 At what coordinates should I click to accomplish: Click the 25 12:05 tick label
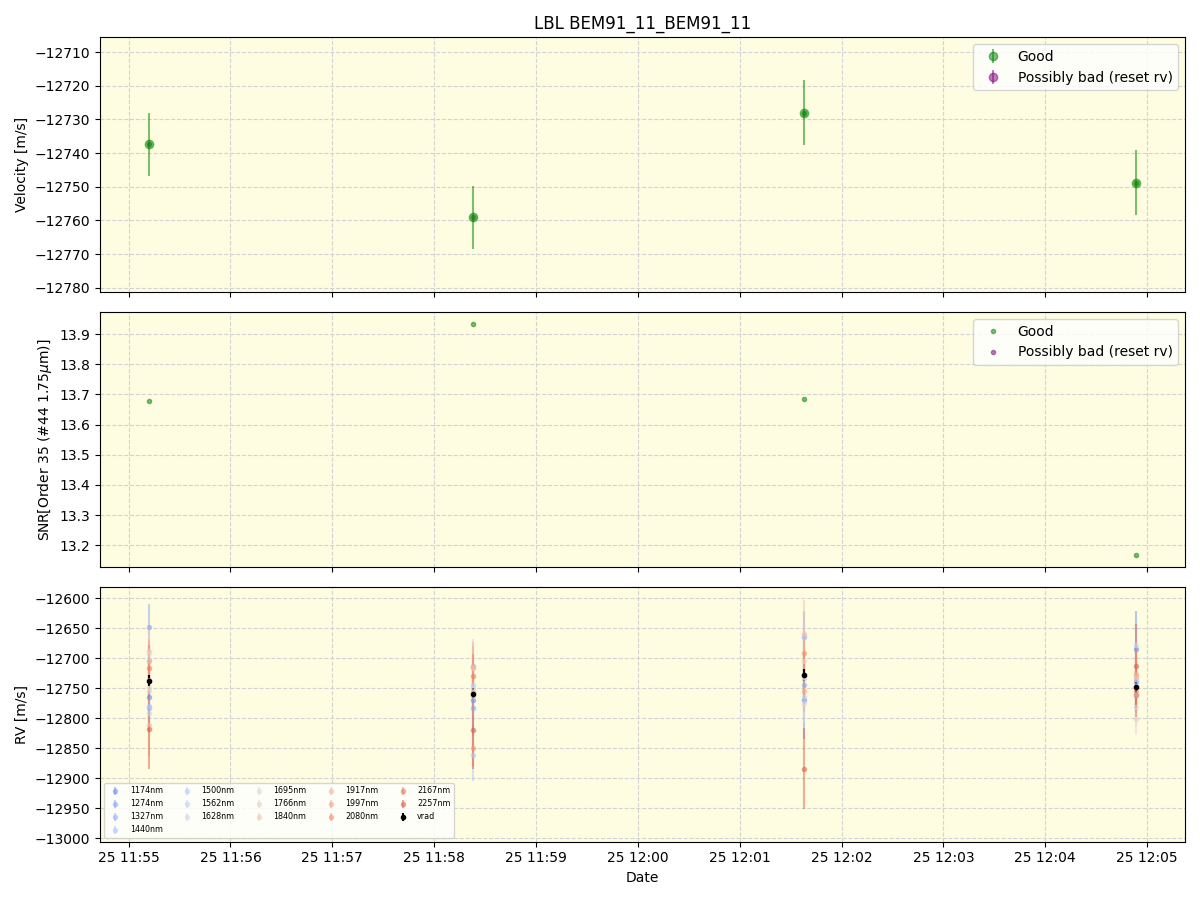[1147, 857]
